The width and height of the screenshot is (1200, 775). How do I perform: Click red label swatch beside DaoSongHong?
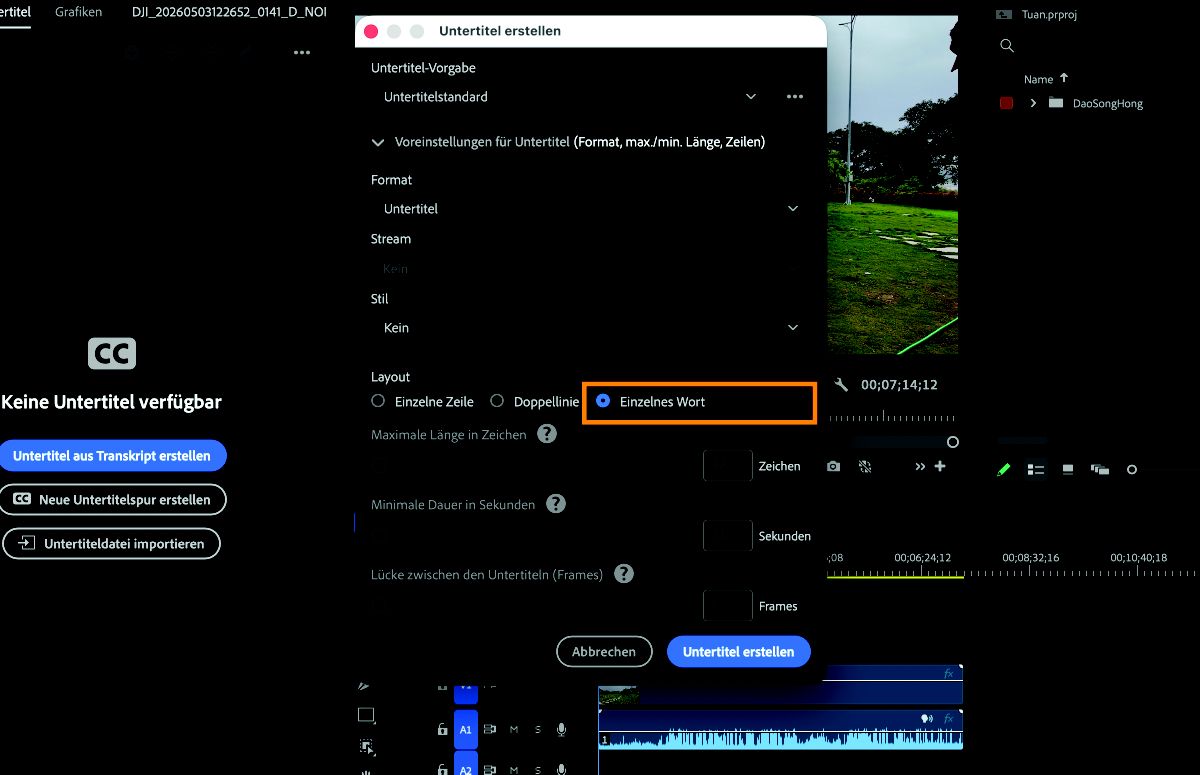1006,103
